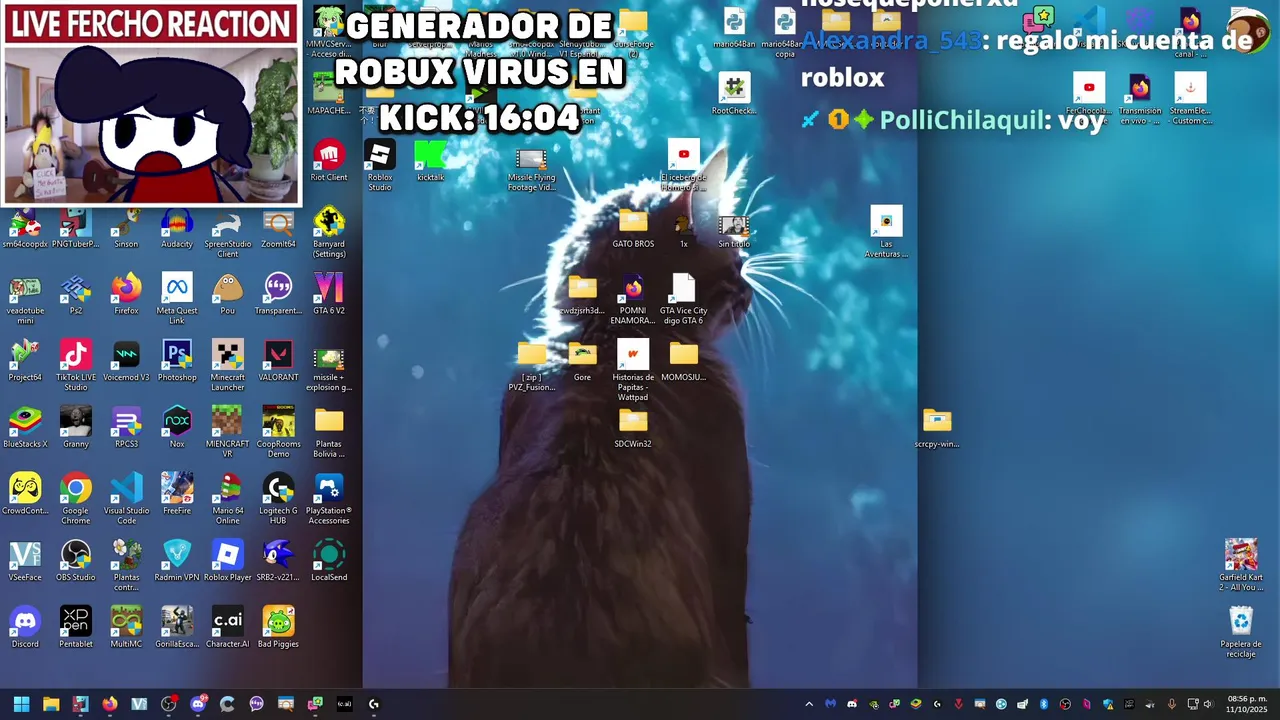Open the microphone tray icon

click(1171, 704)
